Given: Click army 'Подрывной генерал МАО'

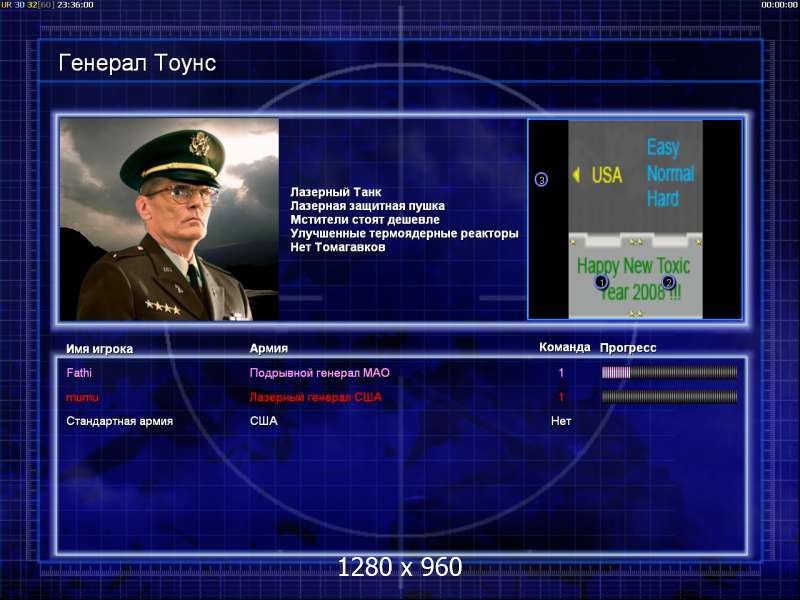Looking at the screenshot, I should [319, 373].
